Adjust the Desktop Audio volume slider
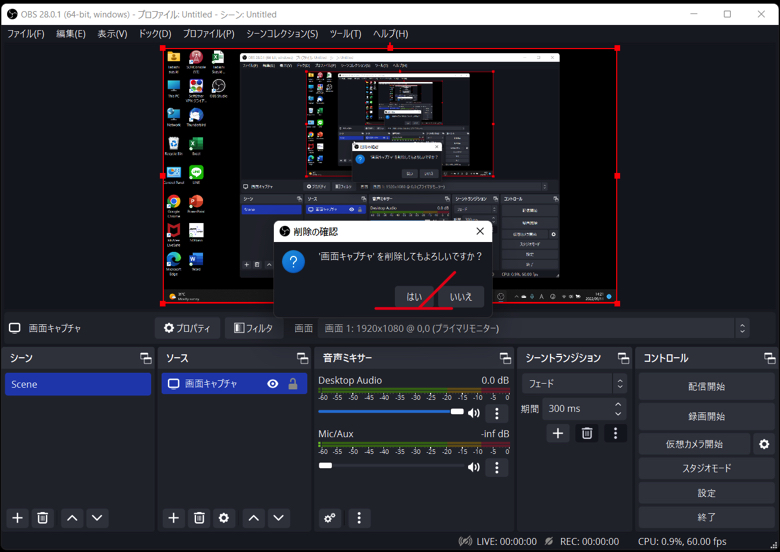Image resolution: width=780 pixels, height=552 pixels. [x=391, y=412]
